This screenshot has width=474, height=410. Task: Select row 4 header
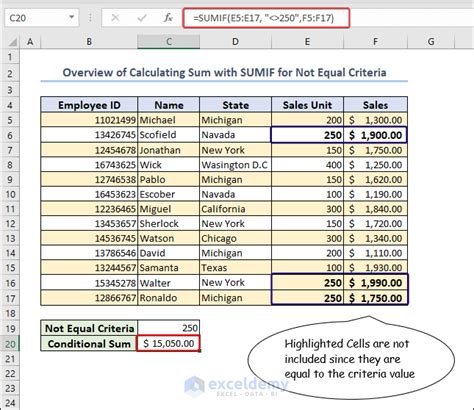pyautogui.click(x=10, y=105)
